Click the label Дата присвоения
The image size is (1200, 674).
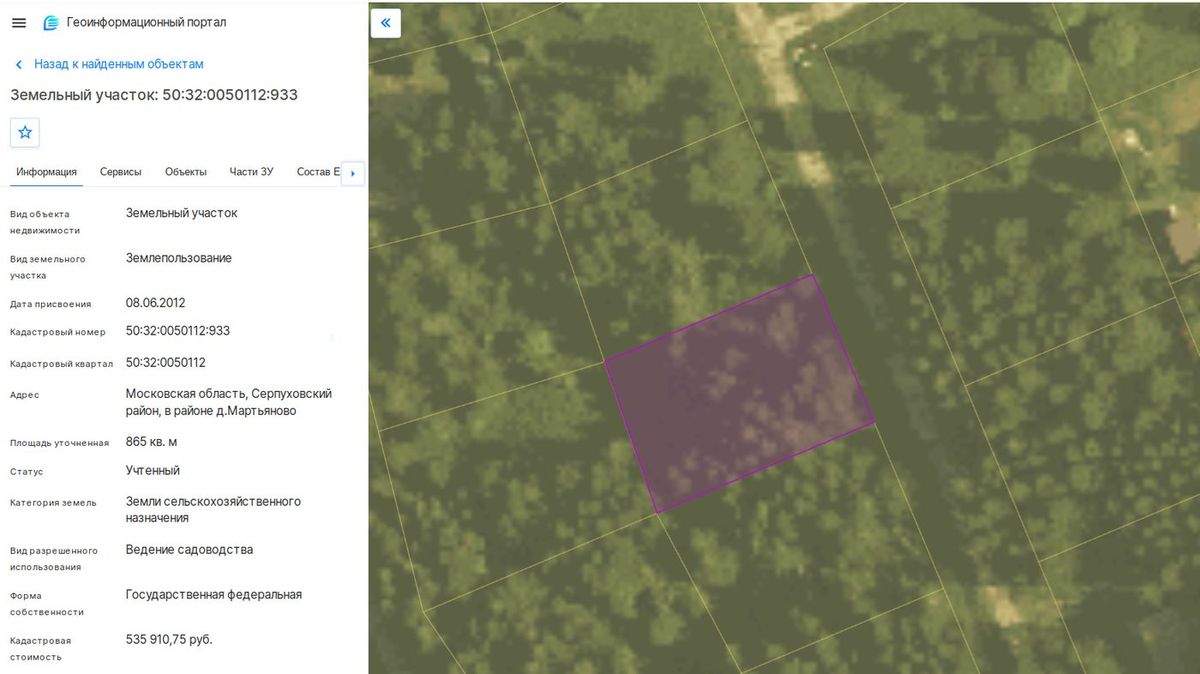click(50, 304)
